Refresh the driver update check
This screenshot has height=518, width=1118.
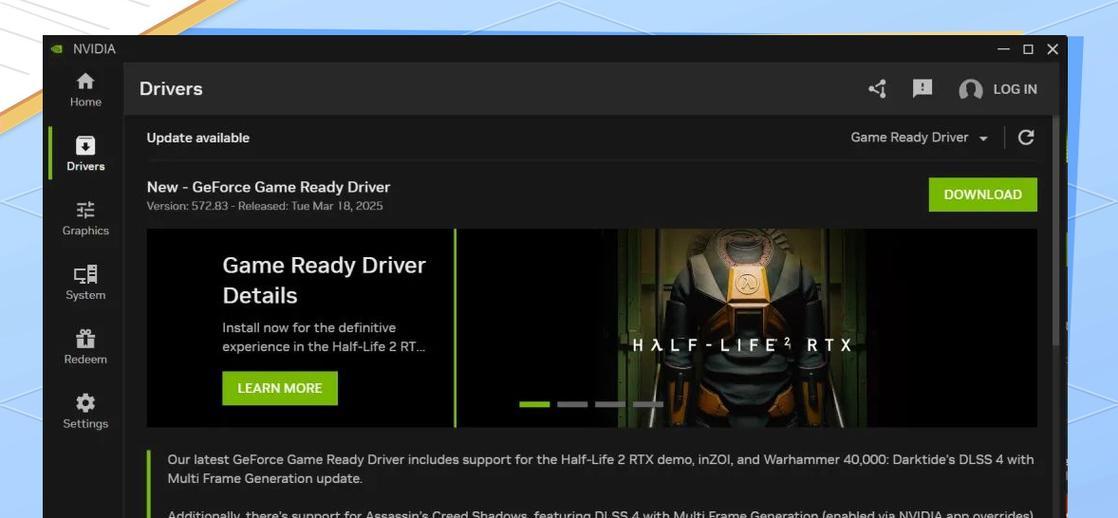(1025, 138)
